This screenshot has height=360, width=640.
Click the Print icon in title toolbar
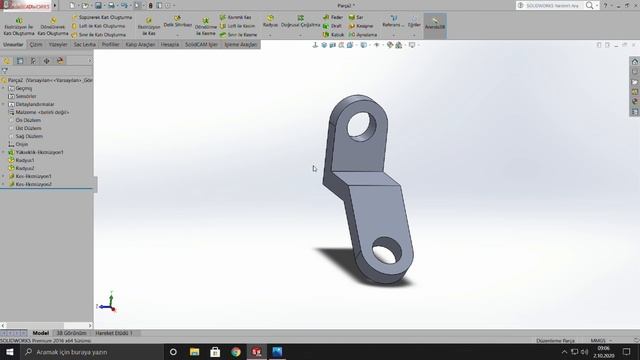coord(111,6)
